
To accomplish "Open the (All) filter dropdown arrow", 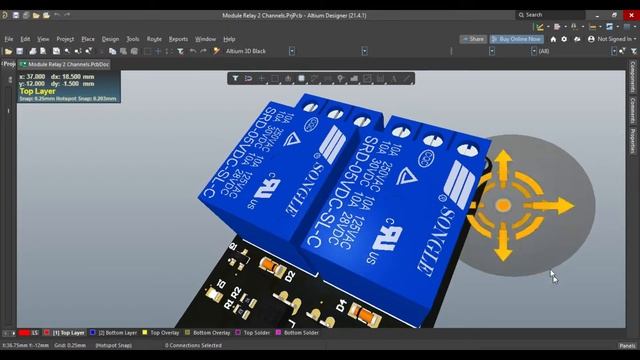I will pos(613,51).
